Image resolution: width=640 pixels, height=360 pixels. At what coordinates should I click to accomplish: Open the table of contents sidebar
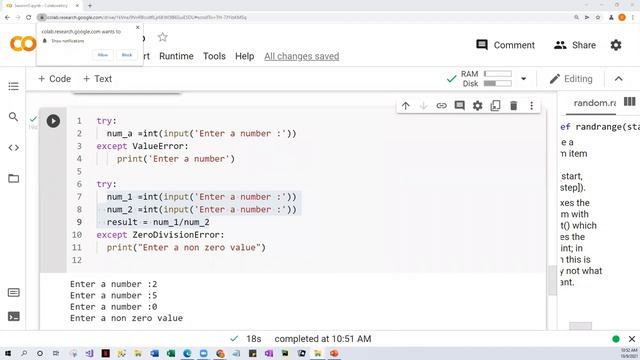click(13, 86)
